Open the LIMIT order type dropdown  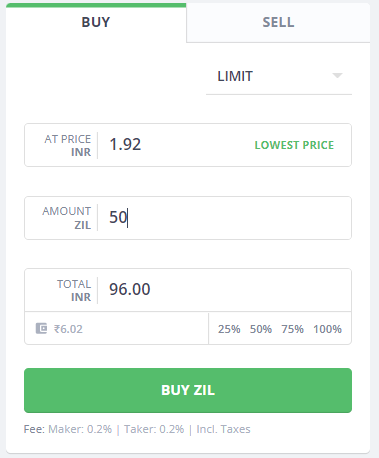point(279,76)
